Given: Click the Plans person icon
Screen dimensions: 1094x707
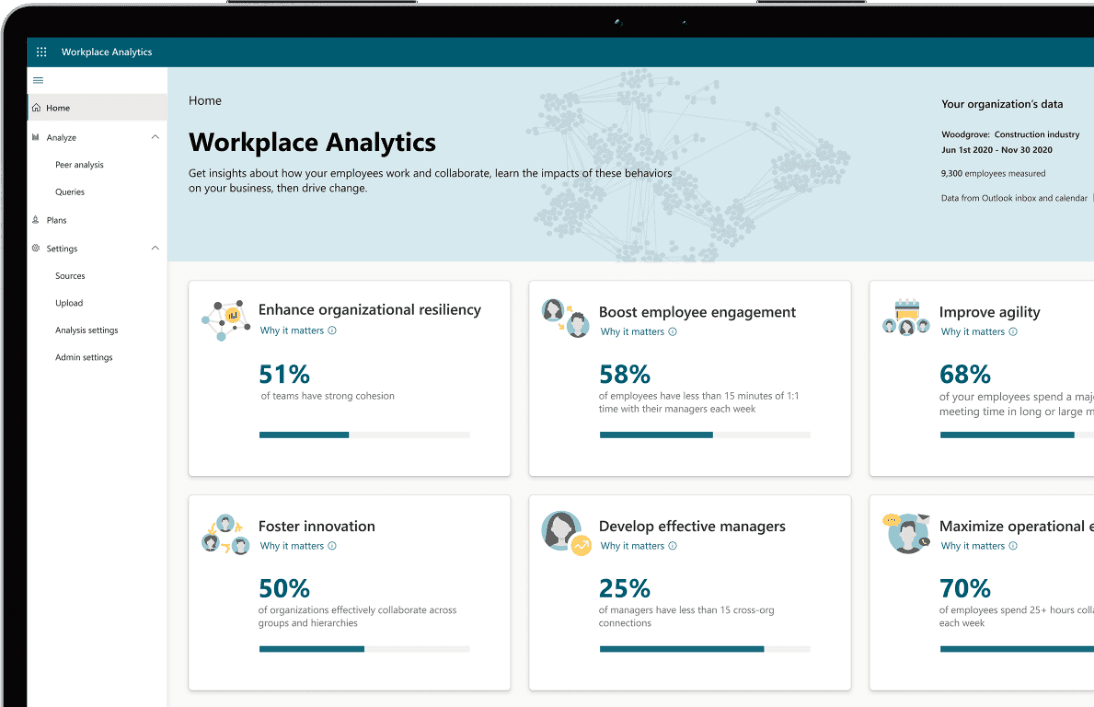Looking at the screenshot, I should point(36,219).
